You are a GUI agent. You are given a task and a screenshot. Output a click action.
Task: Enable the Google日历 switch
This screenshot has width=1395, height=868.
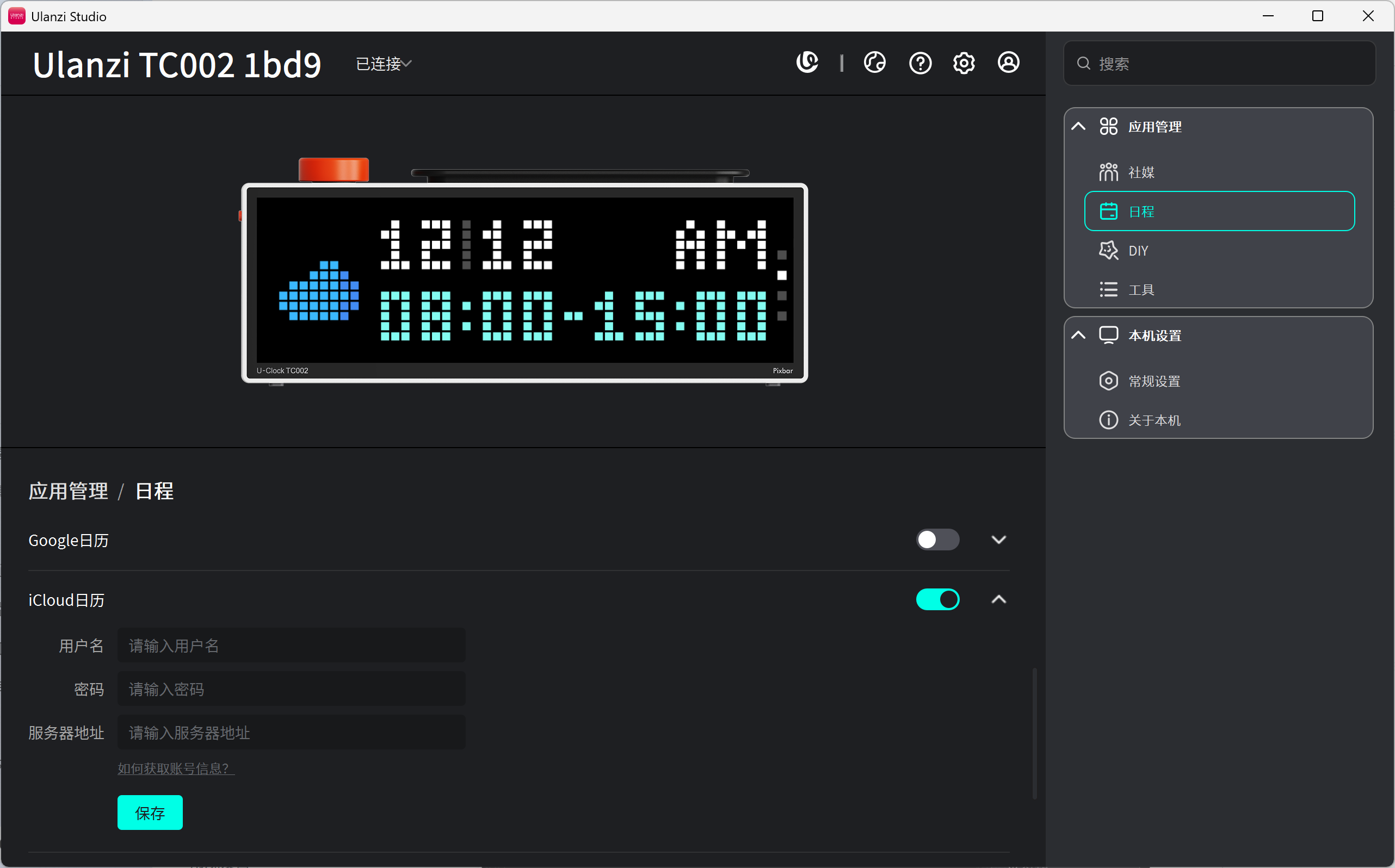(937, 540)
